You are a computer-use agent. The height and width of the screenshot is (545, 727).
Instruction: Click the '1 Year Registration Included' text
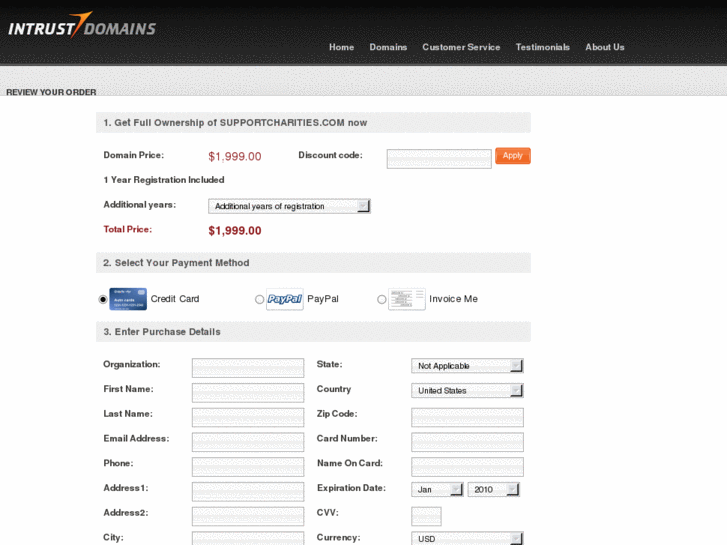click(164, 180)
